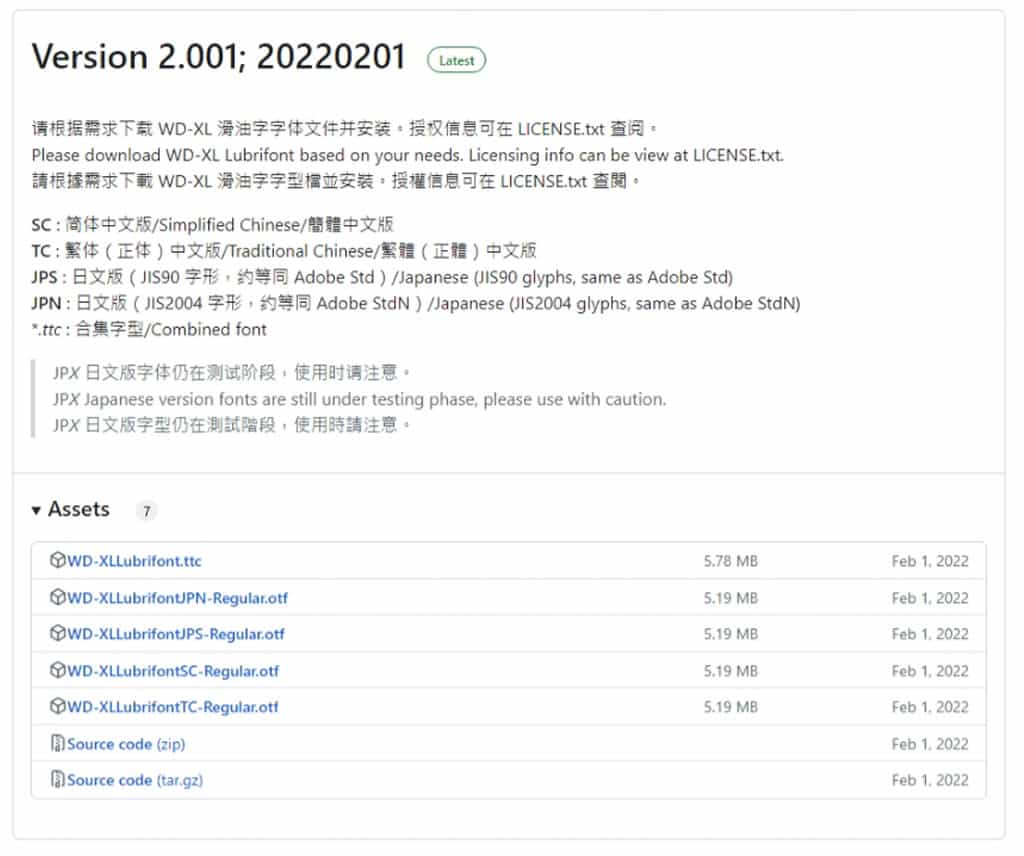This screenshot has height=856, width=1024.
Task: Download WD-XLLubrifontSC-Regular.otf
Action: point(172,671)
